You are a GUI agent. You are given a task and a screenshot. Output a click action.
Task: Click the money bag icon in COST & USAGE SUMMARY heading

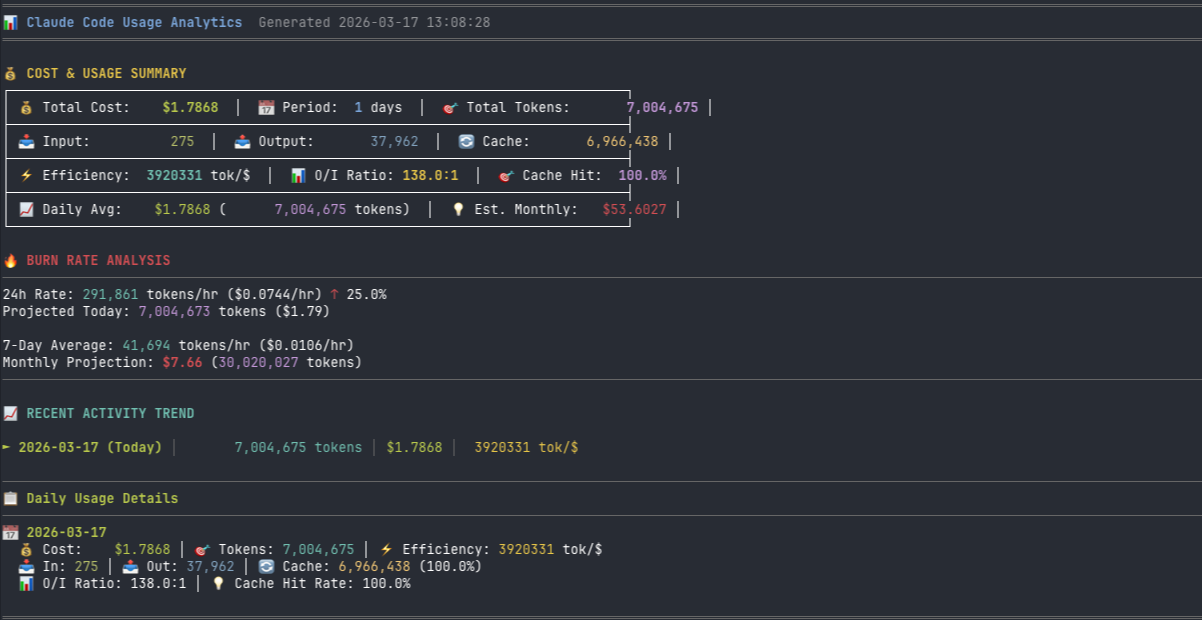point(10,74)
